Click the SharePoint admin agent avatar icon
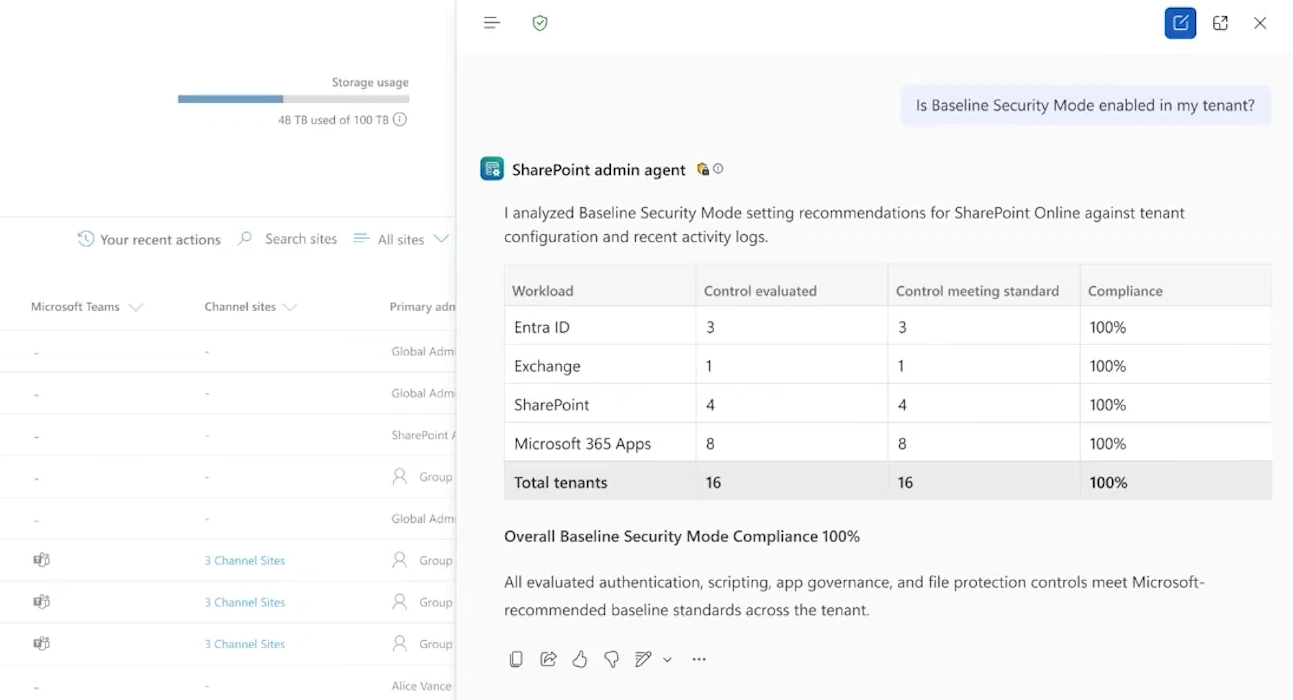Viewport: 1293px width, 700px height. click(x=492, y=169)
